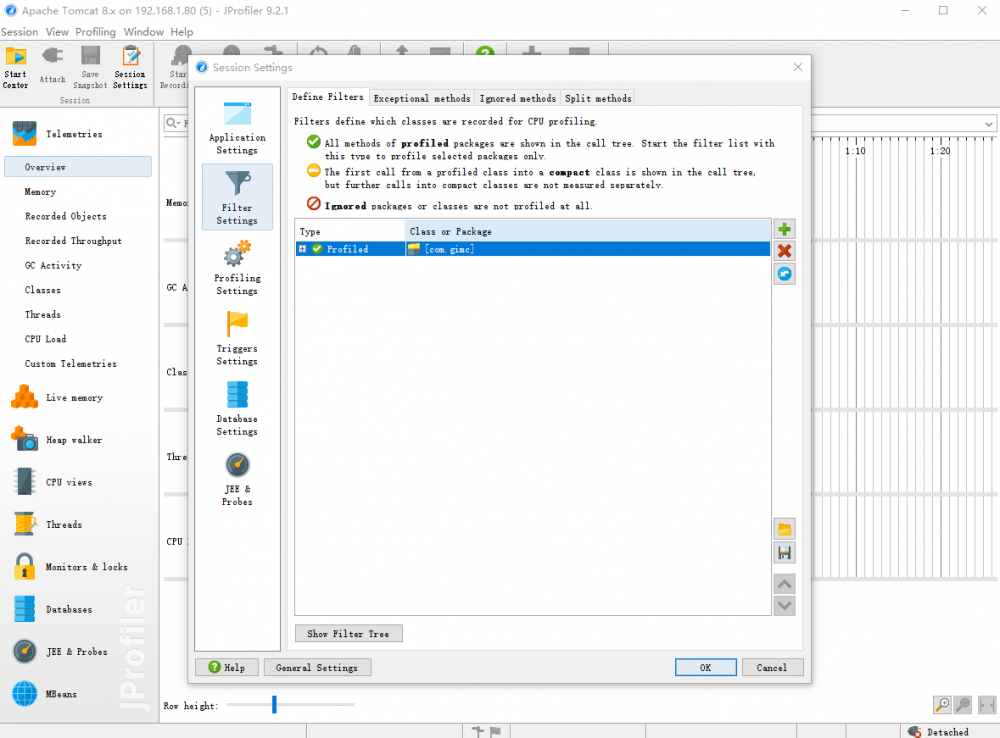Viewport: 1000px width, 738px height.
Task: Click the zoom in magnifier icon
Action: click(x=942, y=705)
